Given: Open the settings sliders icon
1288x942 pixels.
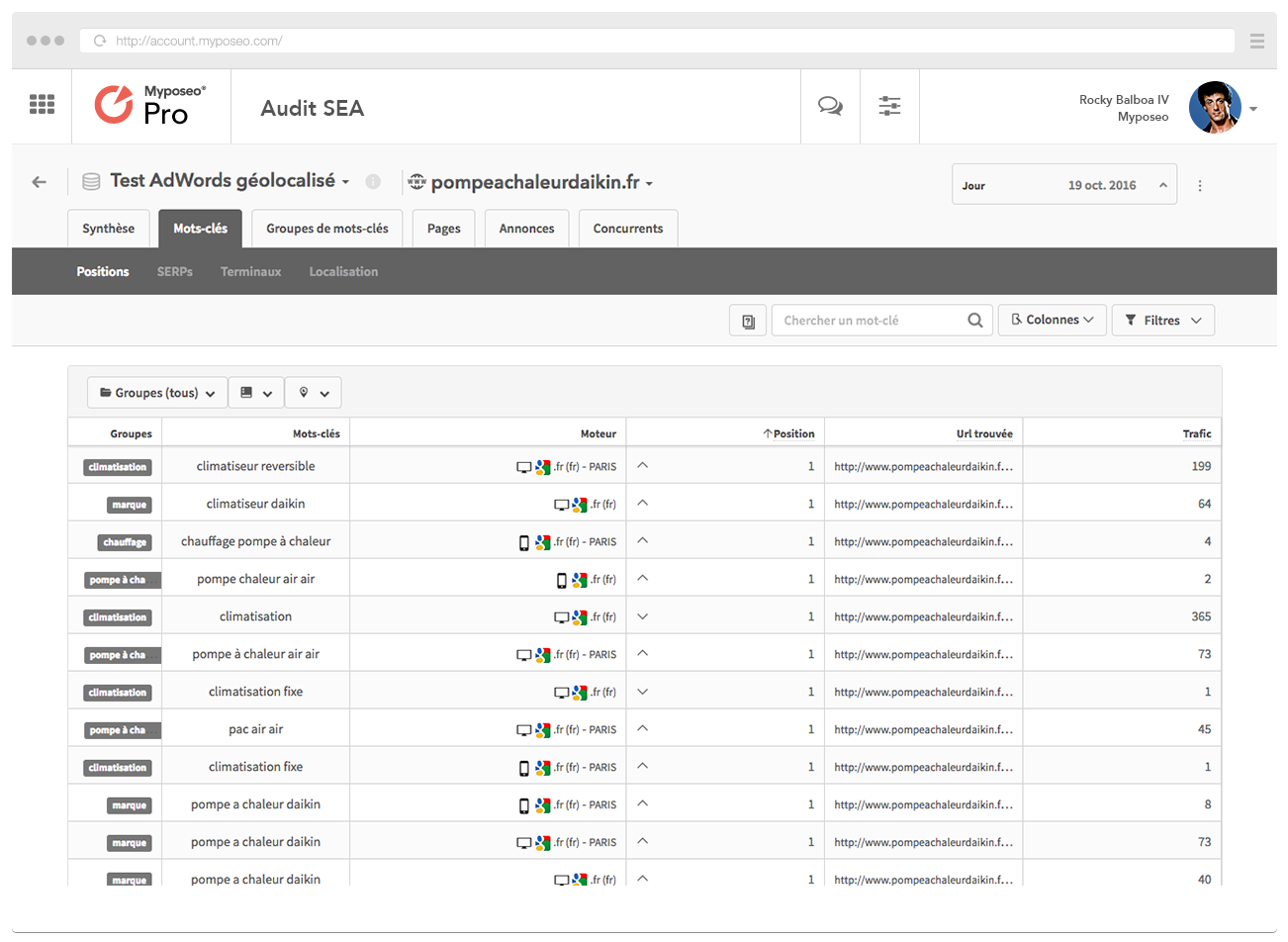Looking at the screenshot, I should click(x=889, y=106).
